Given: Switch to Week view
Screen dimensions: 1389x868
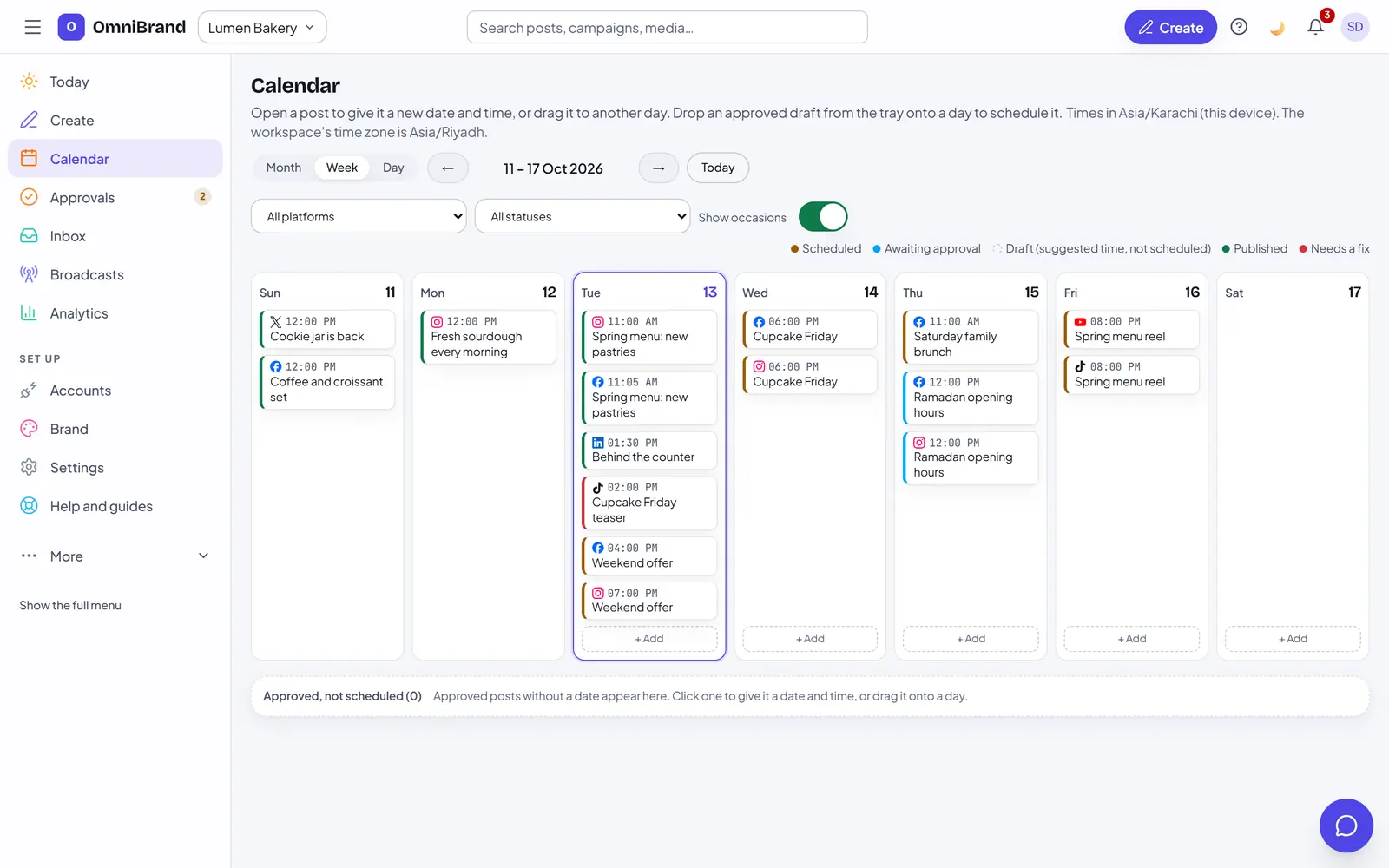Looking at the screenshot, I should pos(342,168).
